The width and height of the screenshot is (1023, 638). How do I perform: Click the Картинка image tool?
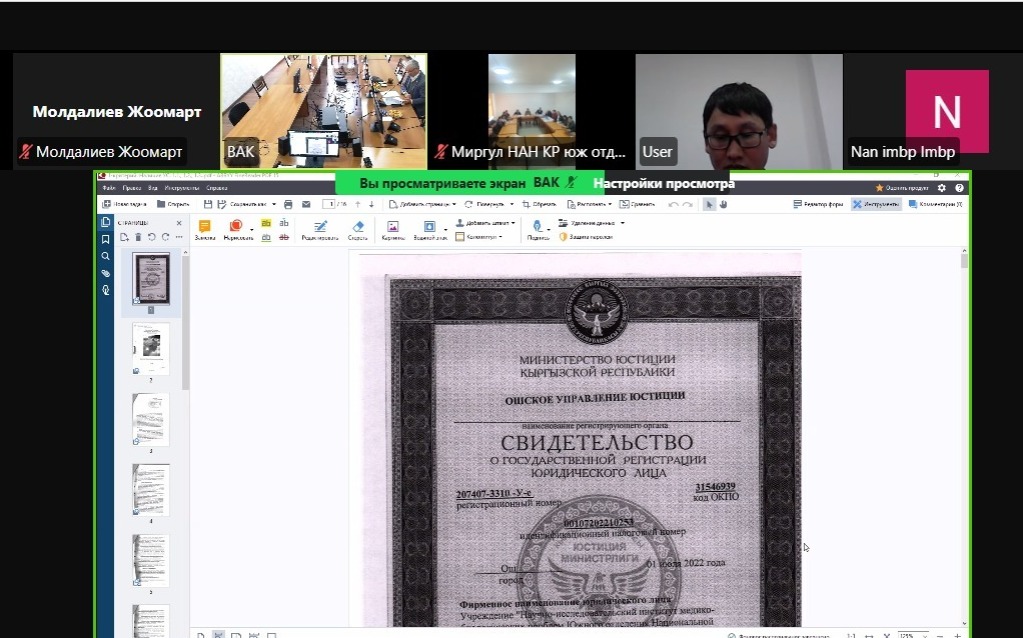point(393,230)
